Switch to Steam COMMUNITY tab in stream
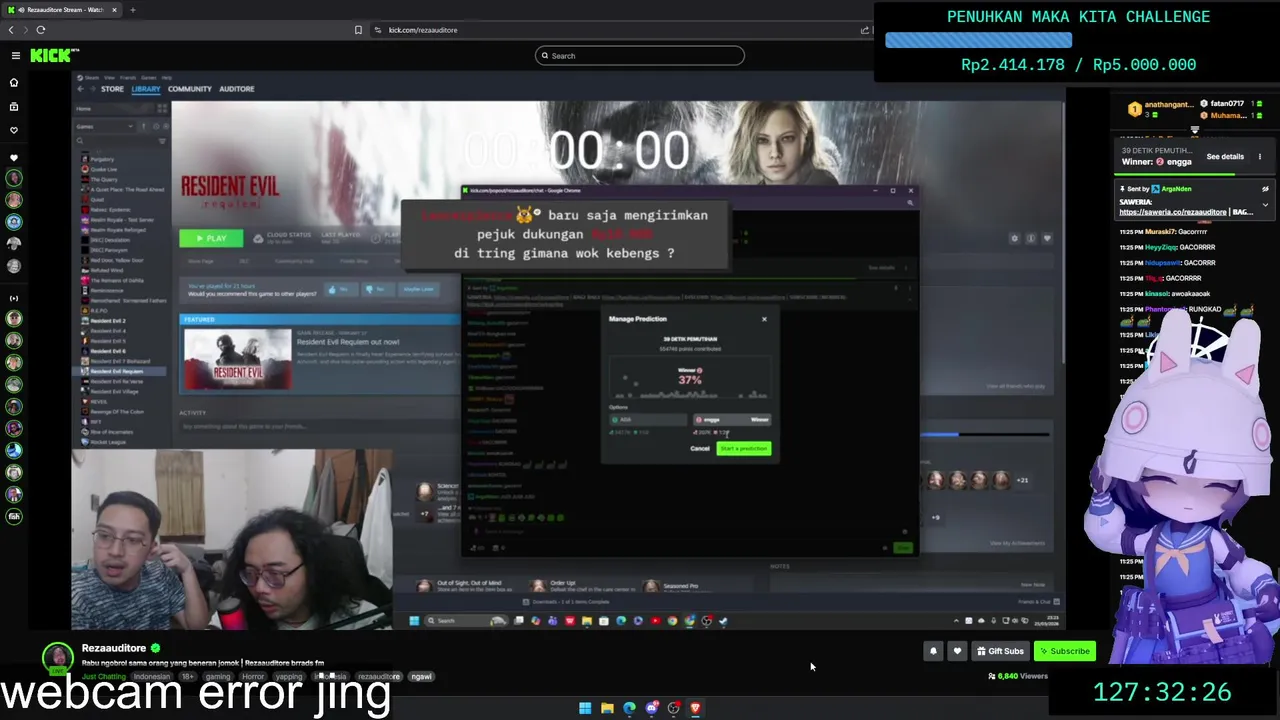The height and width of the screenshot is (720, 1280). [x=190, y=89]
